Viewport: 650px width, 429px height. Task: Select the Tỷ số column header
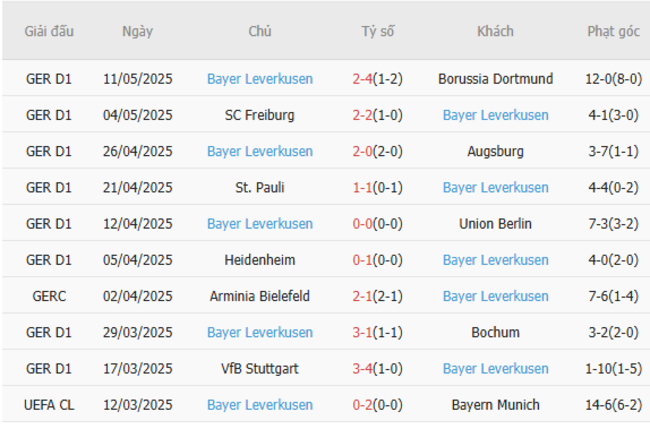[378, 31]
